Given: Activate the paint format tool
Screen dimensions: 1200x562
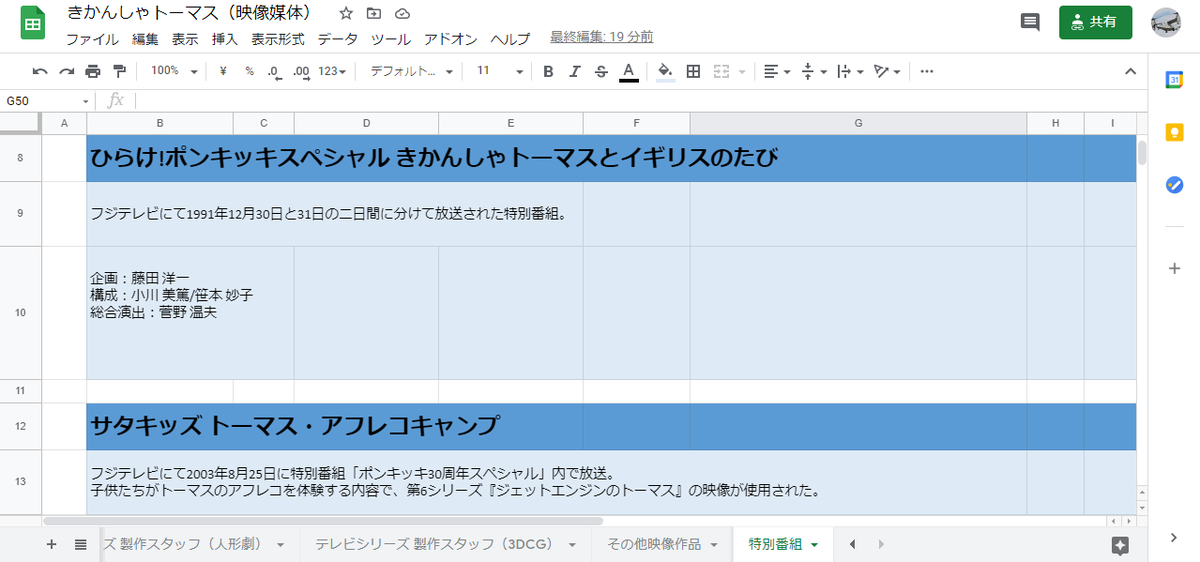Looking at the screenshot, I should (120, 71).
